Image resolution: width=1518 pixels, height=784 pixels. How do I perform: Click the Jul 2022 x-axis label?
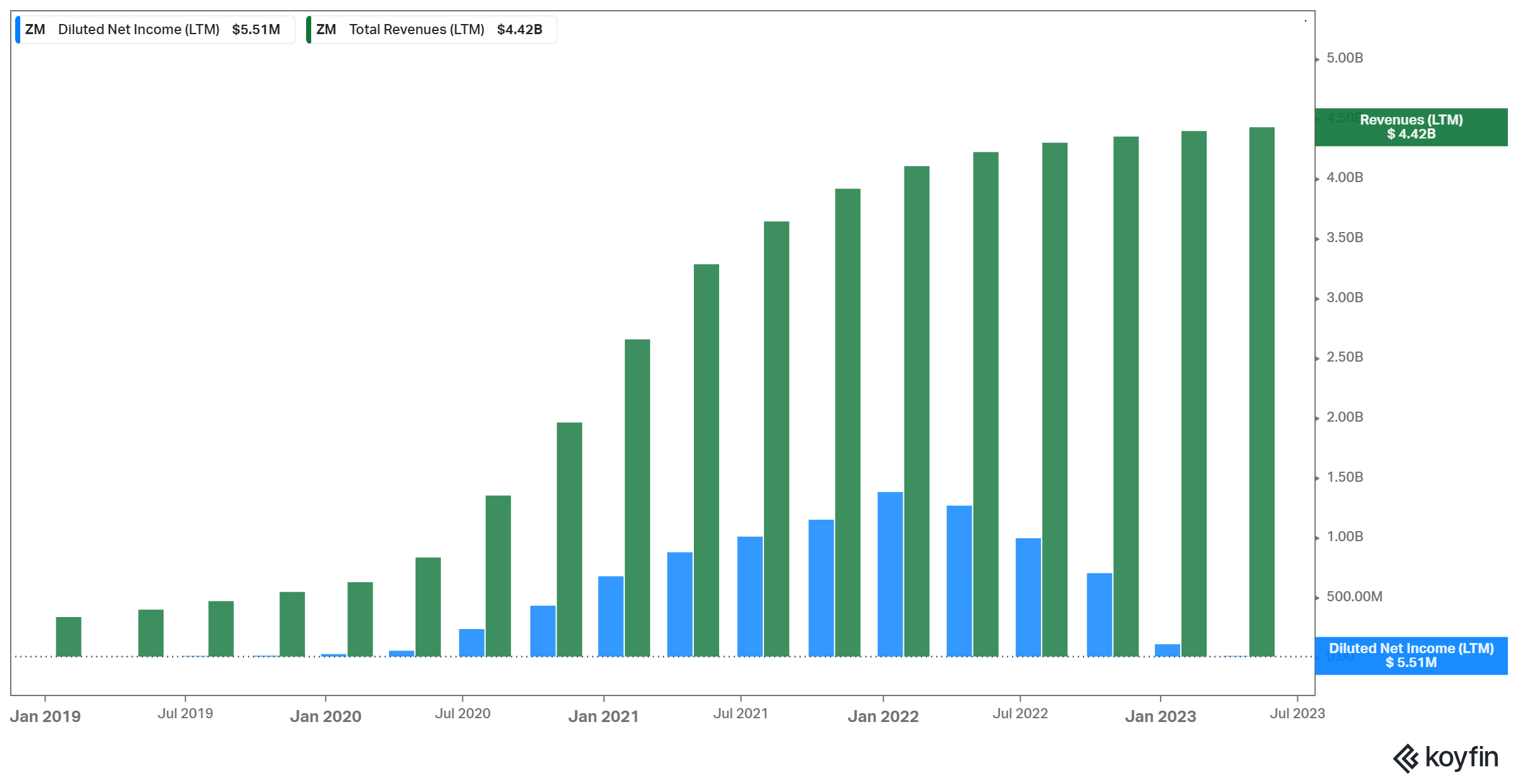[x=1020, y=714]
